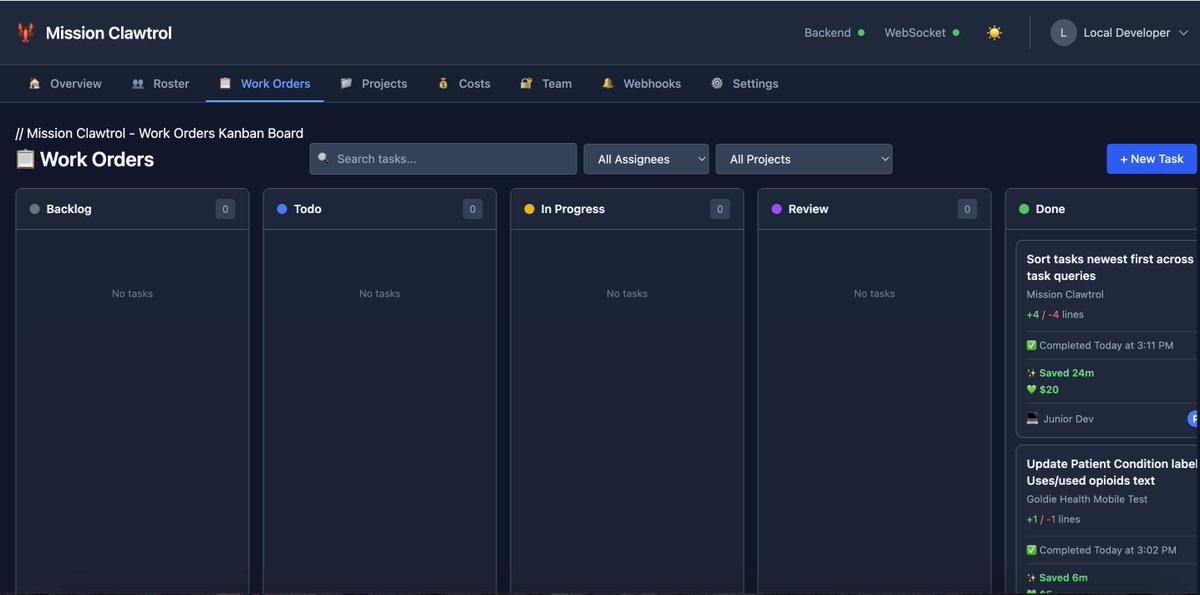1200x595 pixels.
Task: Click the Backend status label
Action: coord(828,33)
